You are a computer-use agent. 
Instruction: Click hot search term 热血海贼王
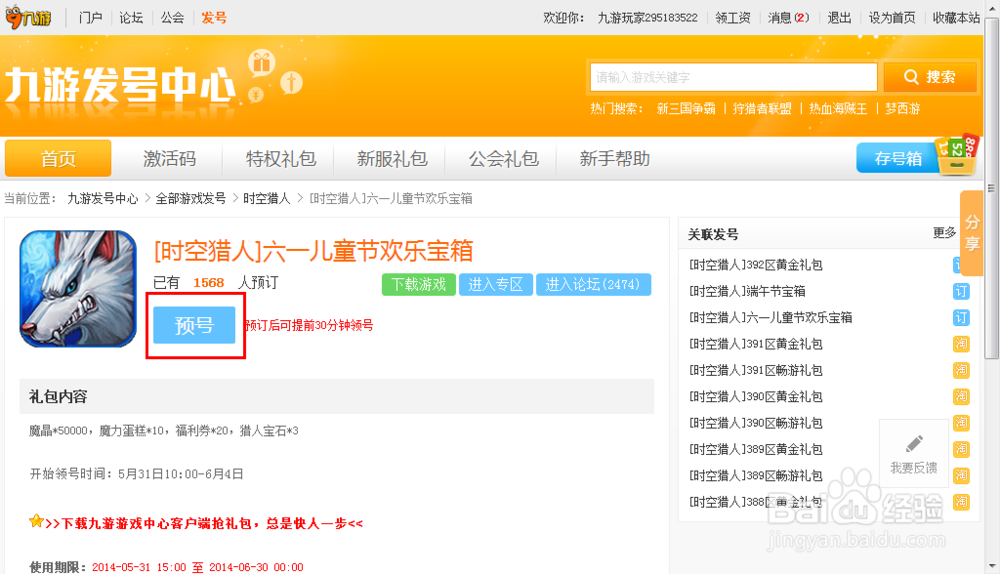tap(838, 108)
